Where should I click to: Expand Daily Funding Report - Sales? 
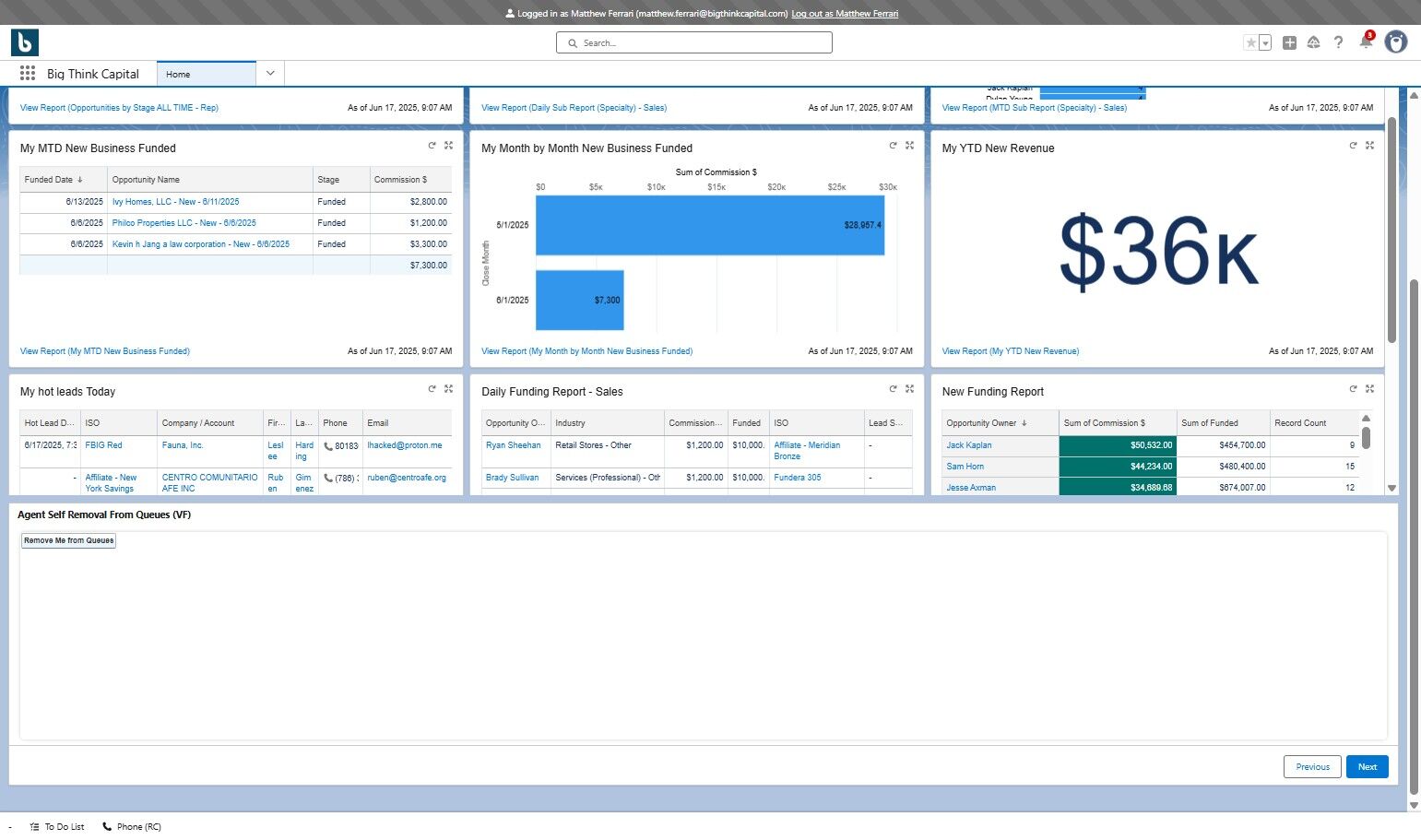[x=909, y=388]
